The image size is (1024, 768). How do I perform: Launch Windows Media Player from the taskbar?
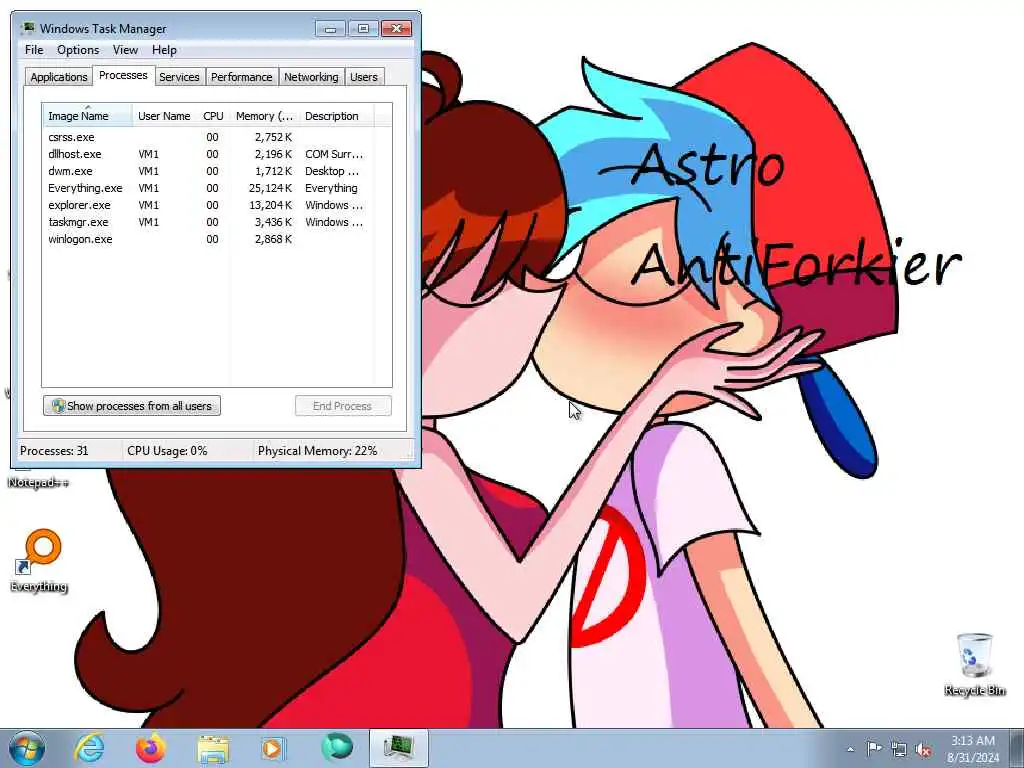[x=273, y=748]
